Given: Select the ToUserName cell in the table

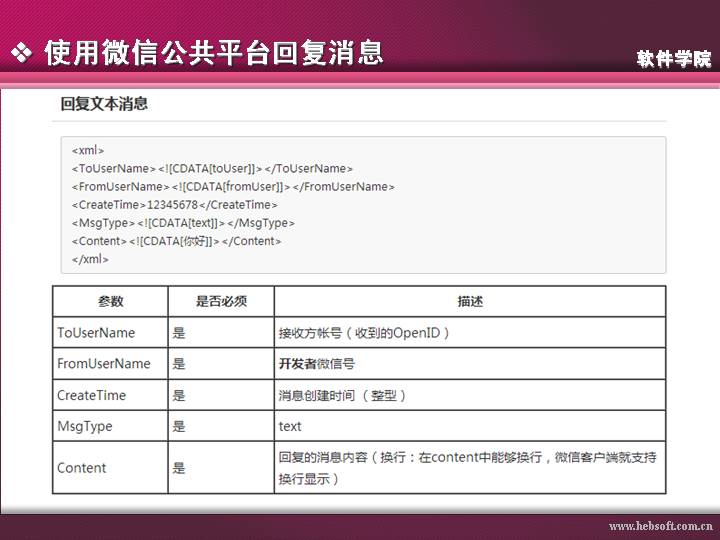Looking at the screenshot, I should tap(96, 332).
